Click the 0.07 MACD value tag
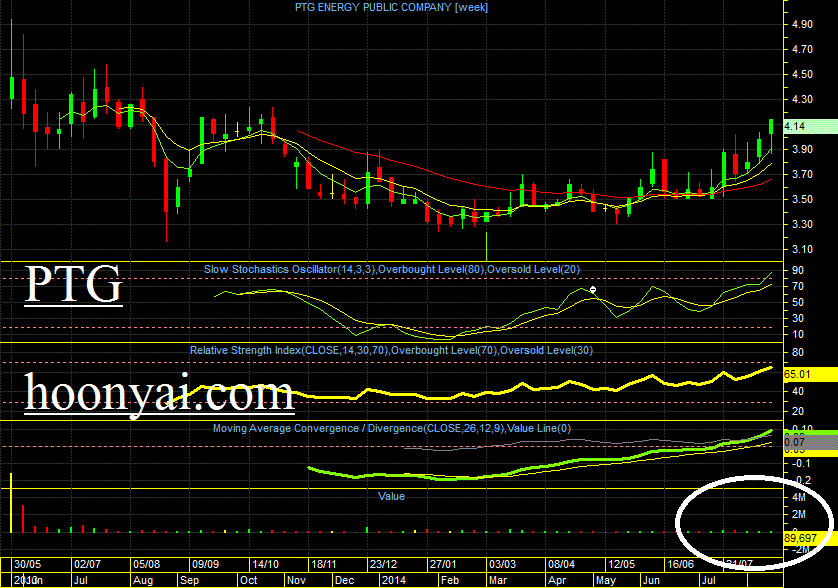This screenshot has height=588, width=838. (x=810, y=442)
